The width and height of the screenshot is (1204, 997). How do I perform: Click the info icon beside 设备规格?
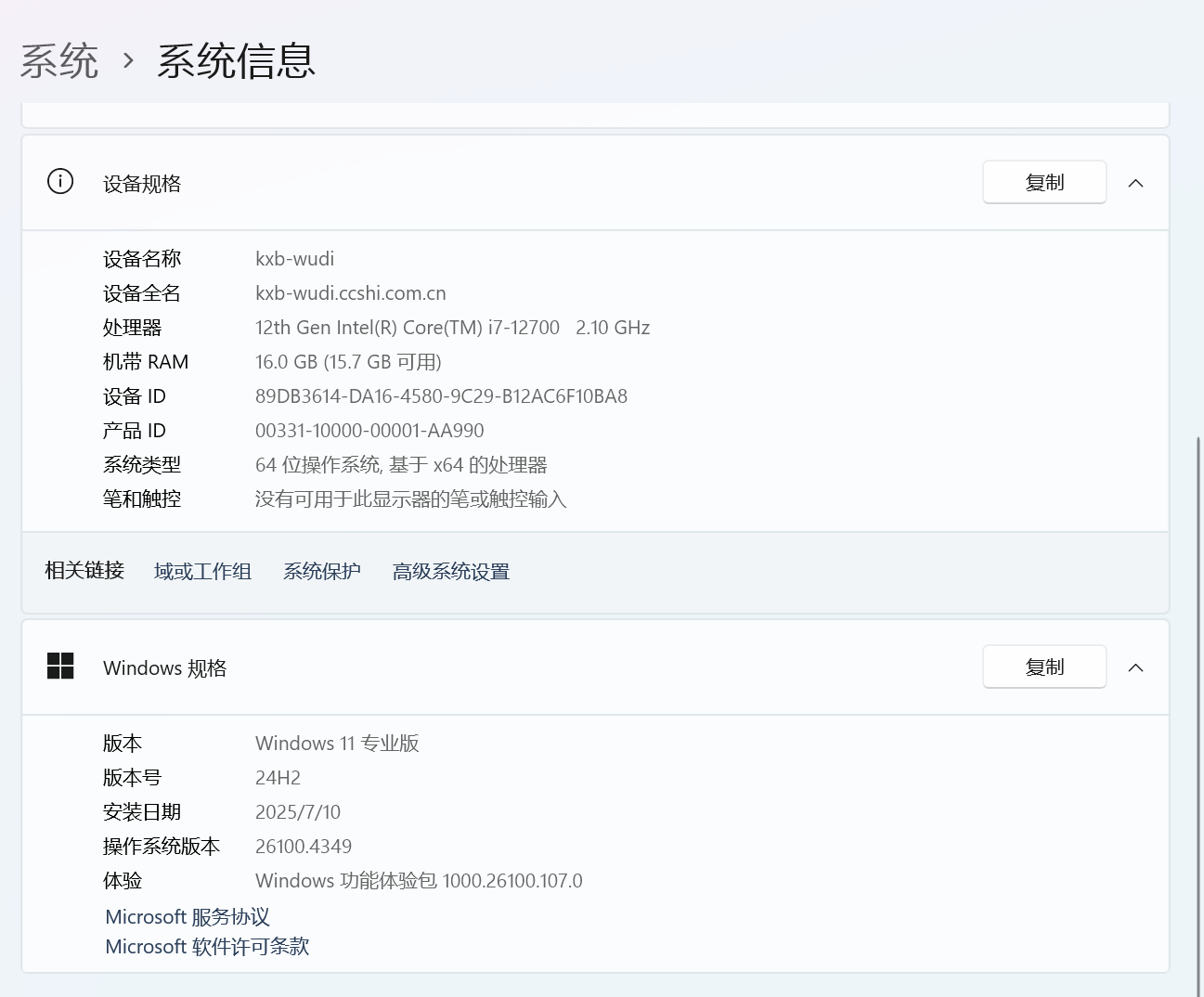click(60, 181)
